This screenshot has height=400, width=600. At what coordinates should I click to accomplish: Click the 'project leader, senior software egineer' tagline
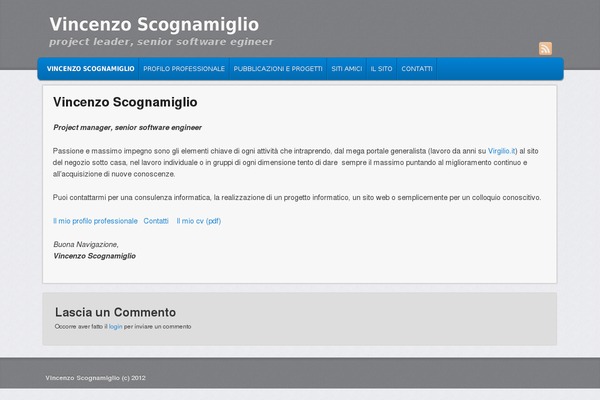[161, 42]
